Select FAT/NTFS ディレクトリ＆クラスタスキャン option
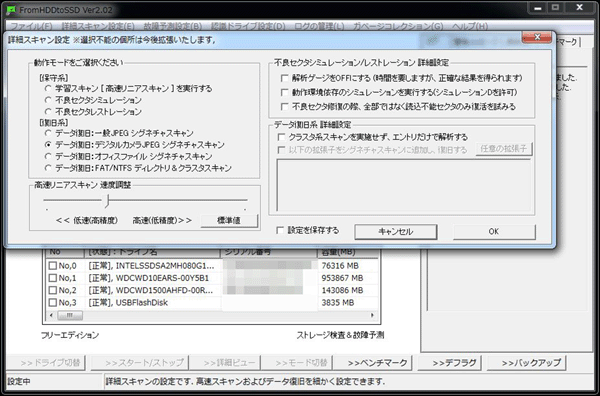 pos(48,168)
